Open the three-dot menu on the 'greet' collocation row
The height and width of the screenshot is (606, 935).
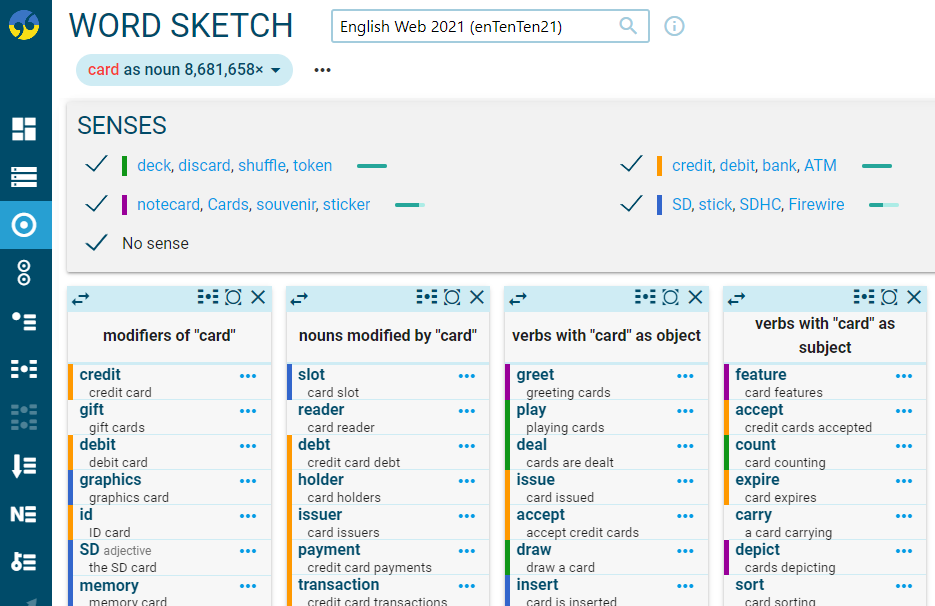685,375
